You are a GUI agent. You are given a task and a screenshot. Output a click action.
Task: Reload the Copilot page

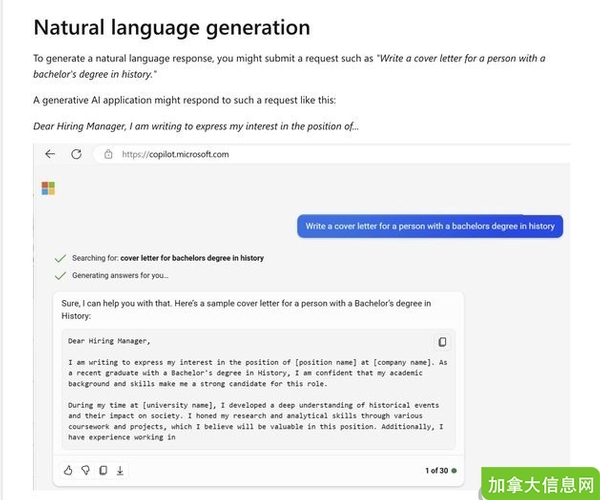(76, 154)
